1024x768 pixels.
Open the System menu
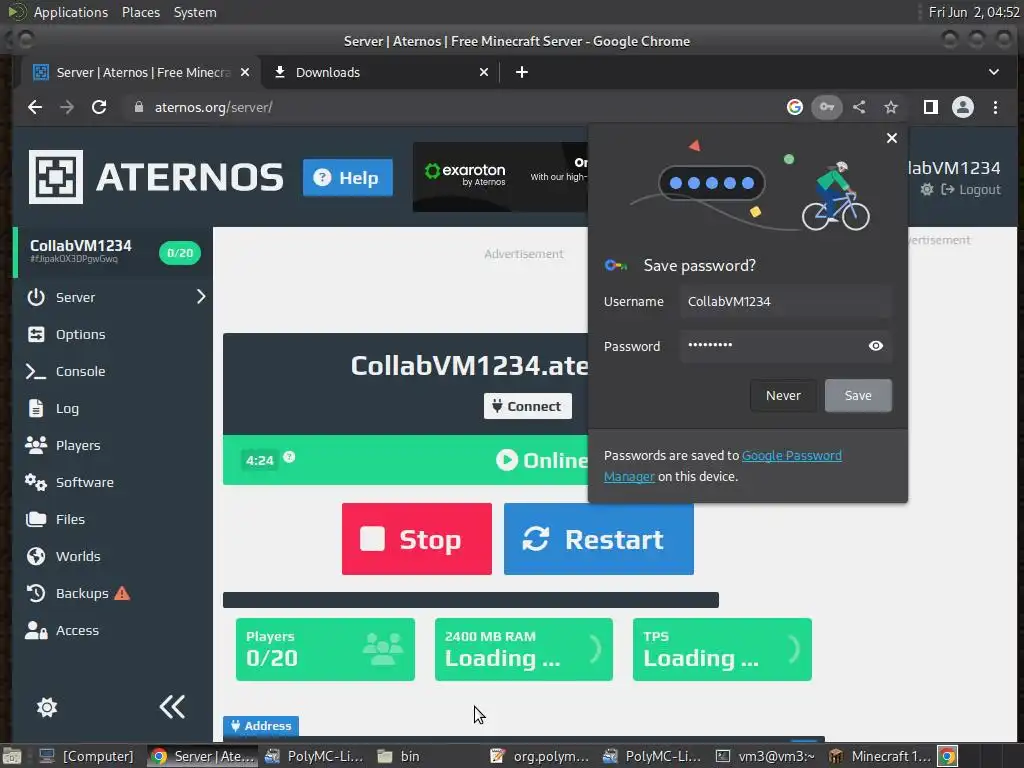195,12
